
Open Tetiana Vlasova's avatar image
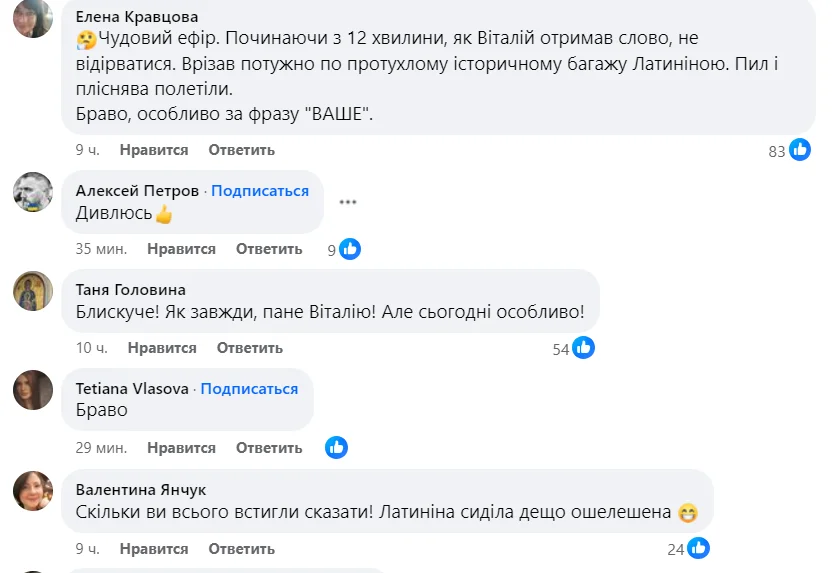(x=33, y=390)
